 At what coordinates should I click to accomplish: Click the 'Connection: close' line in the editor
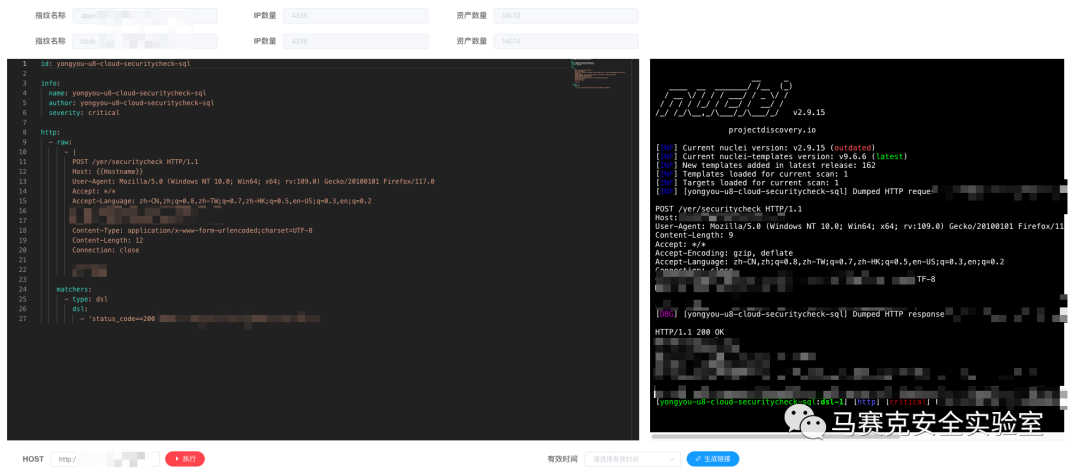[106, 250]
